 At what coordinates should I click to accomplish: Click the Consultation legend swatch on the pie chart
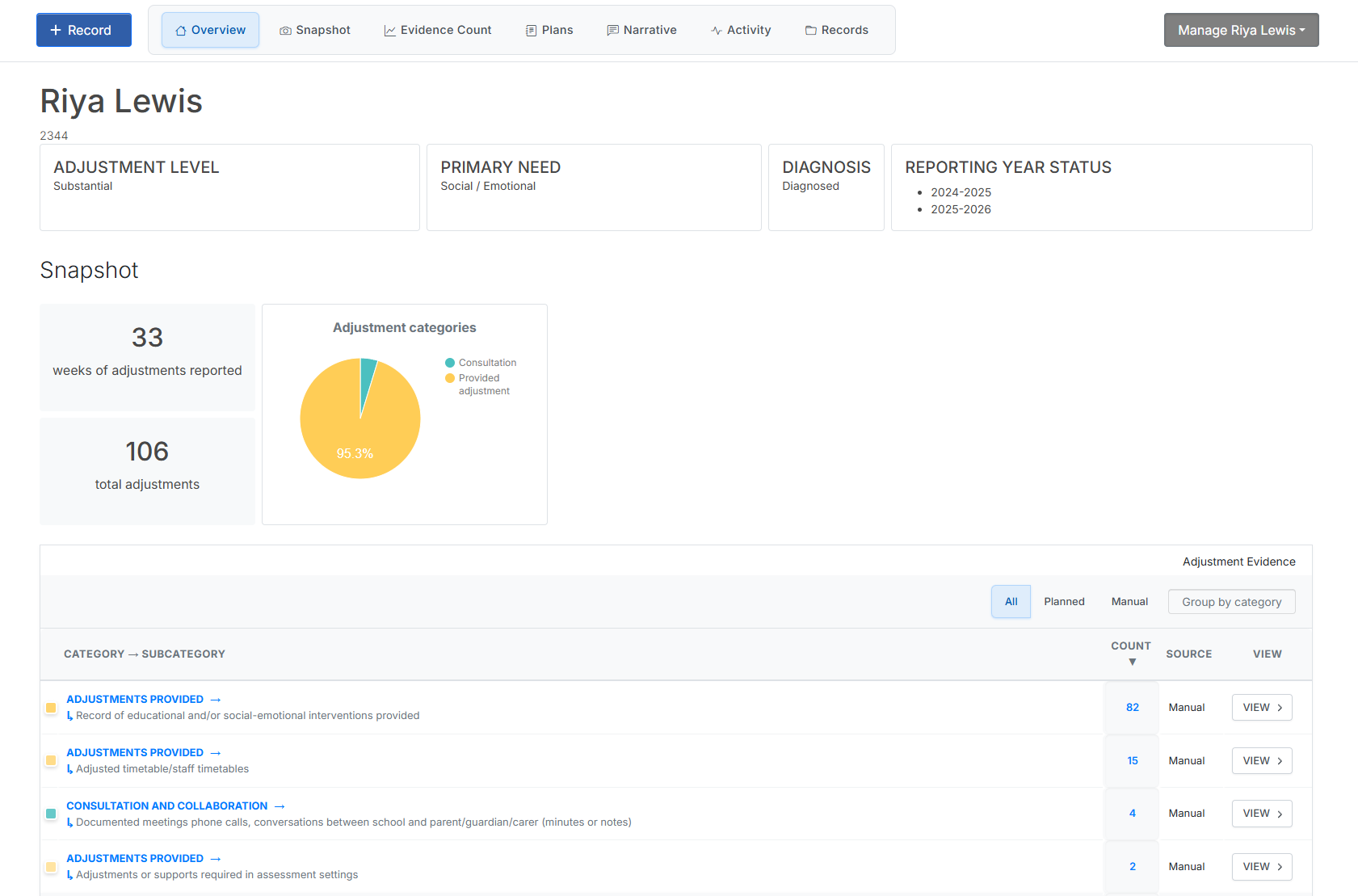[450, 362]
